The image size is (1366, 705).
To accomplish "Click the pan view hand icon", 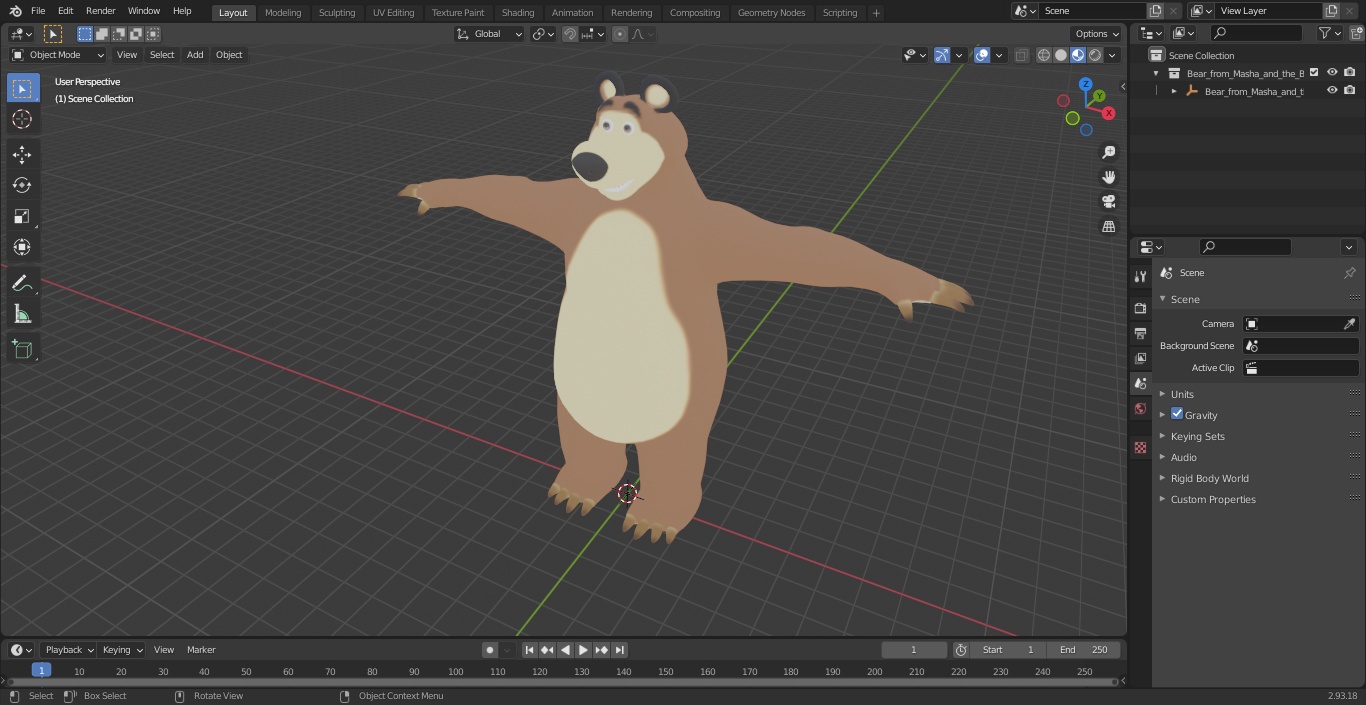I will (x=1108, y=177).
